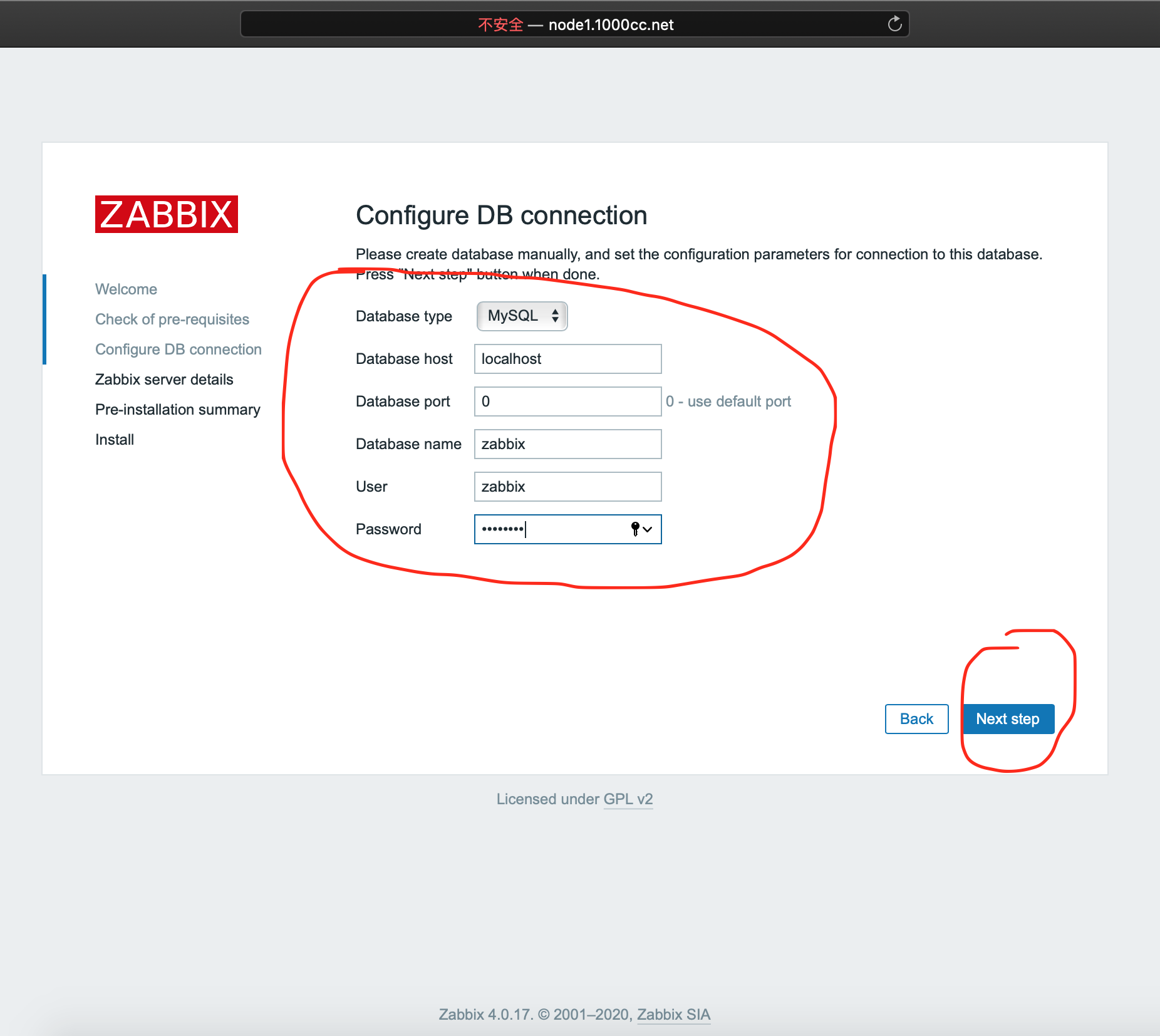Go to Check of pre-requisites step

tap(172, 319)
